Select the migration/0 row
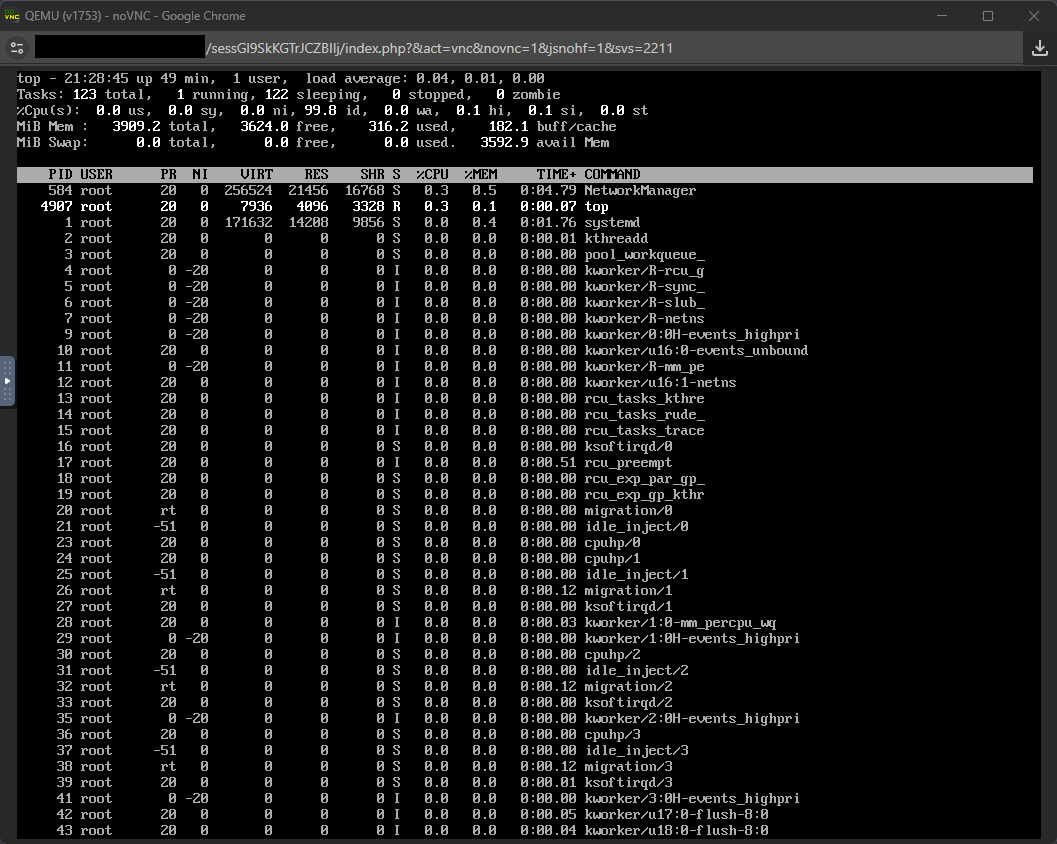Screen dimensions: 1057x844 point(524,511)
